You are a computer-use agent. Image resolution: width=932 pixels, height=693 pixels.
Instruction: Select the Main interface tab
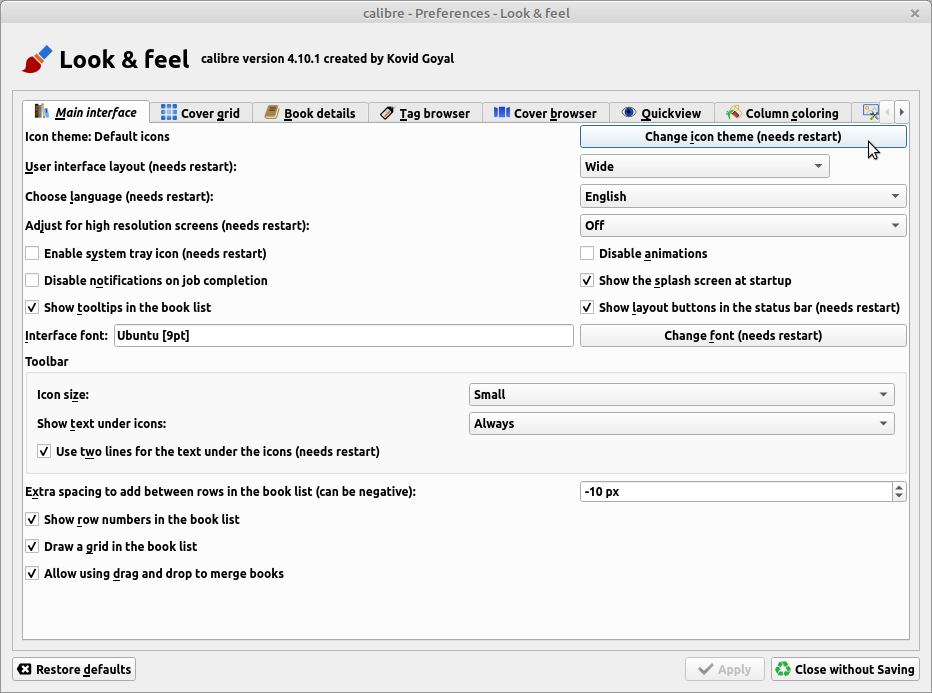[x=86, y=112]
